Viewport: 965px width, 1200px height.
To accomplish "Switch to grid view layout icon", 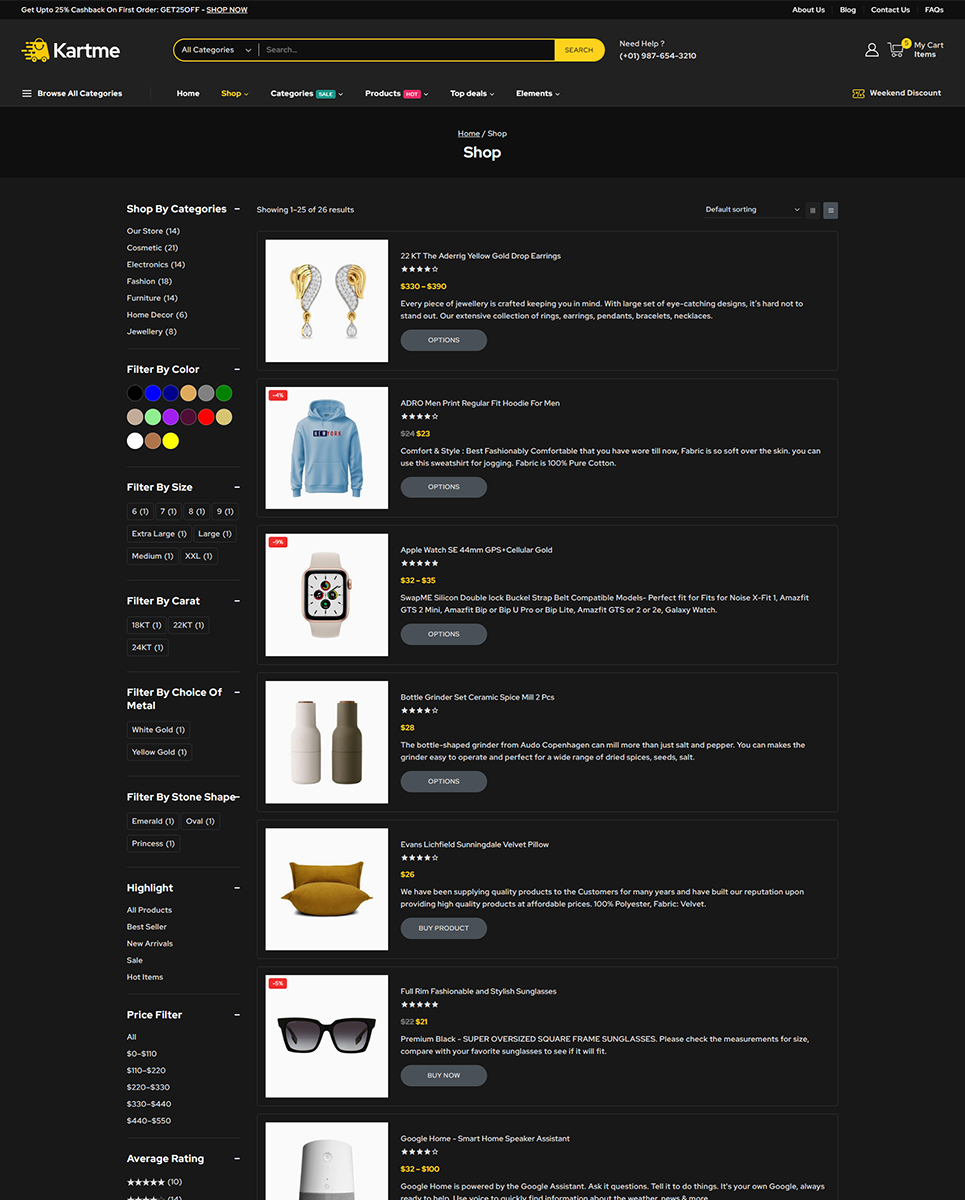I will pyautogui.click(x=813, y=210).
